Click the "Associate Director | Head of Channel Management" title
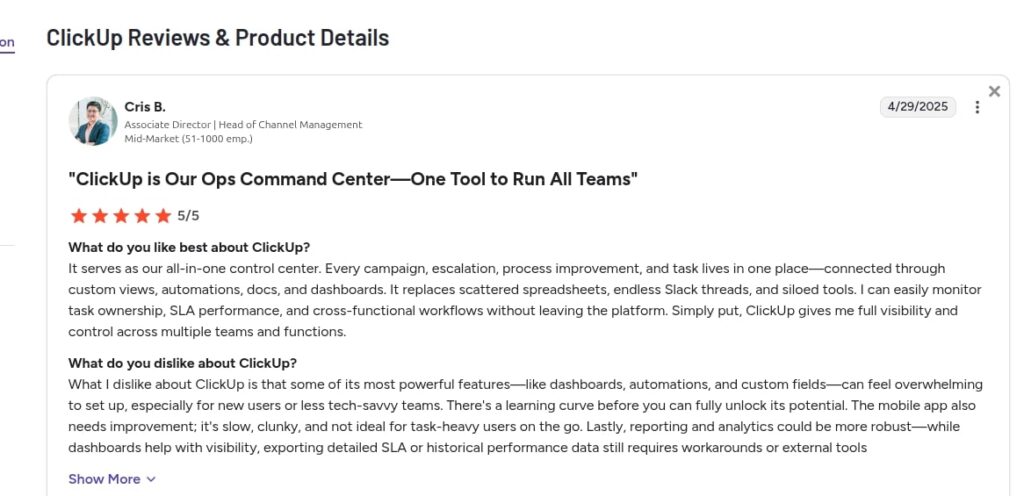The width and height of the screenshot is (1024, 496). (x=243, y=125)
